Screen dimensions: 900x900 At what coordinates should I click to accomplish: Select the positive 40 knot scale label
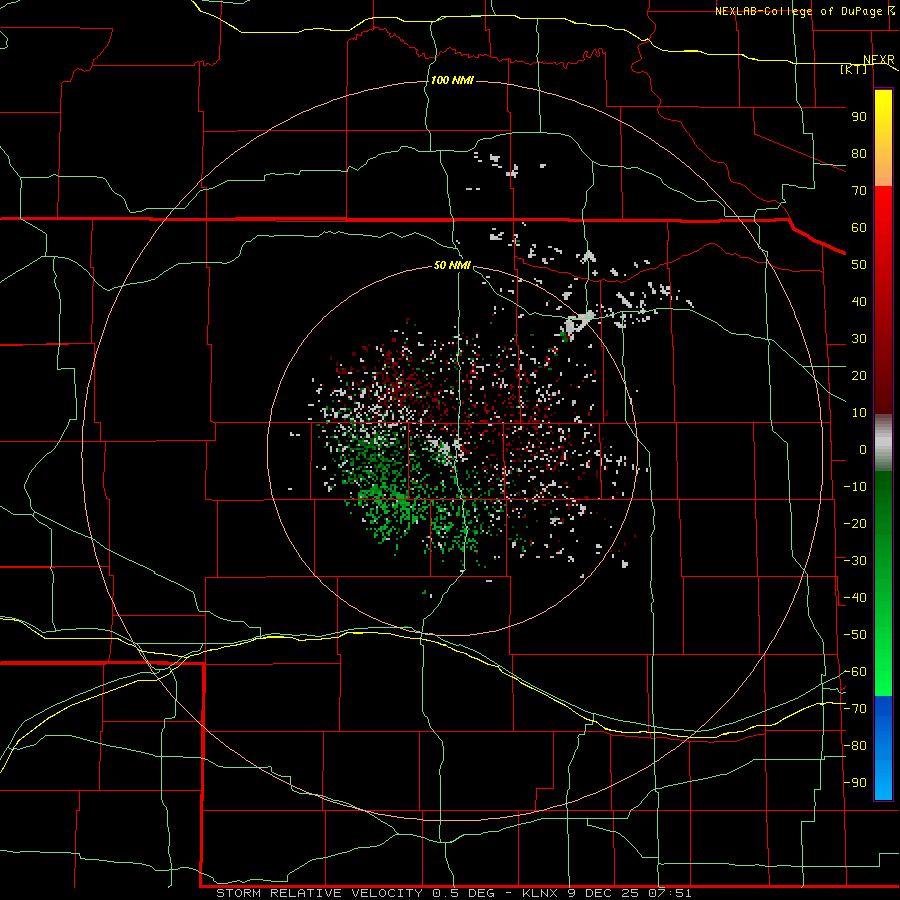(859, 301)
